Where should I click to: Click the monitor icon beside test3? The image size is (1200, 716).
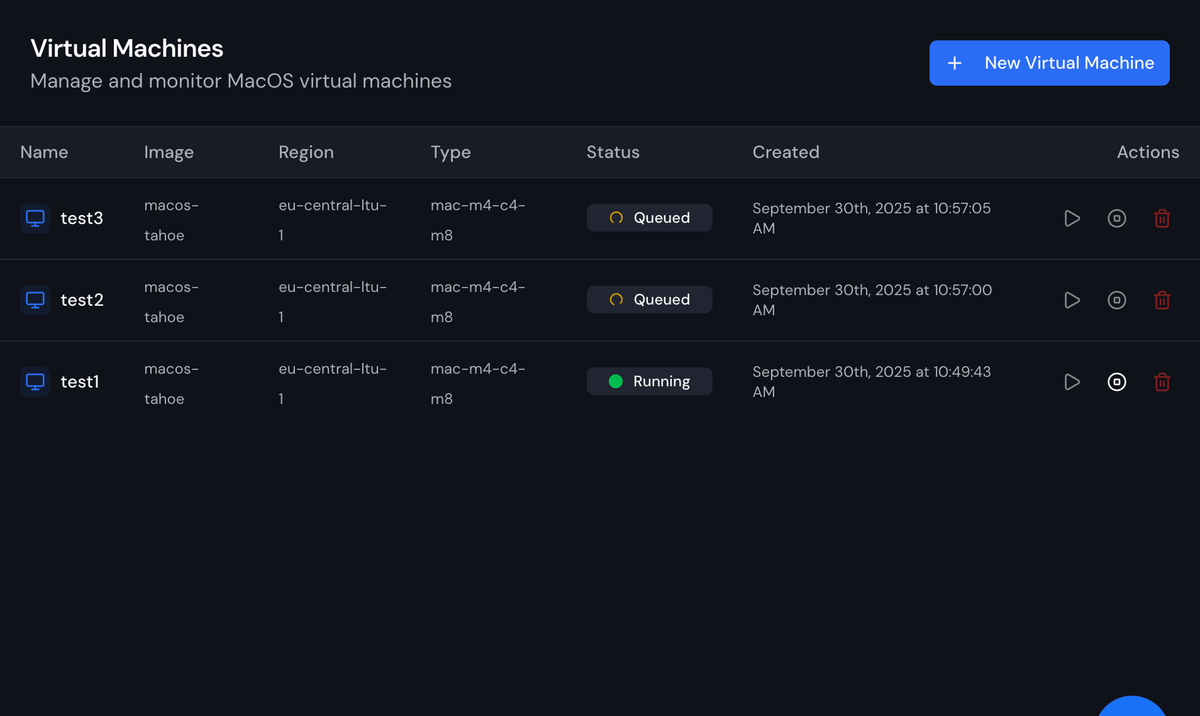pyautogui.click(x=34, y=218)
